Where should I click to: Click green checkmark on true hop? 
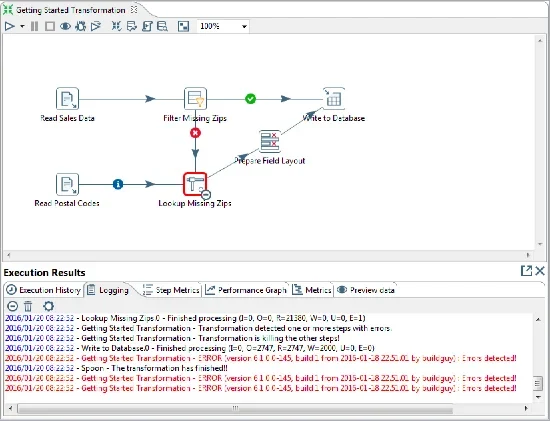click(250, 99)
